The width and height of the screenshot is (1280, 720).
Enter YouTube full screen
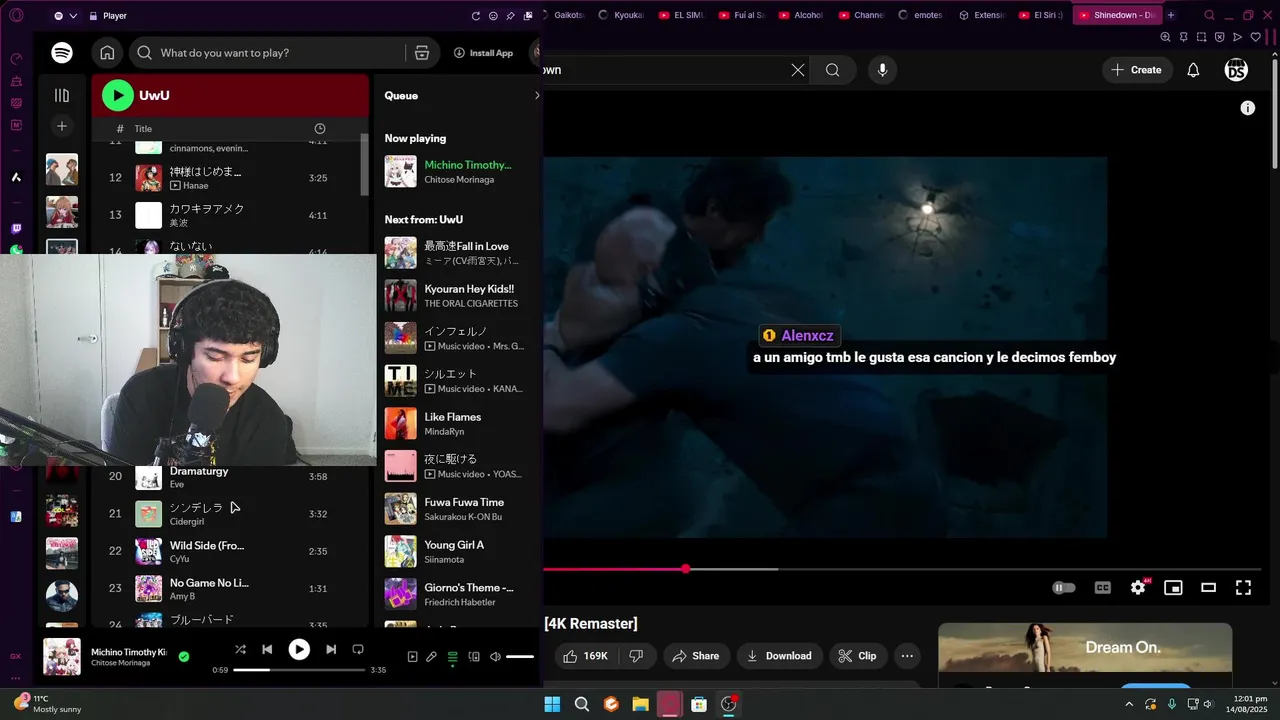[x=1243, y=588]
